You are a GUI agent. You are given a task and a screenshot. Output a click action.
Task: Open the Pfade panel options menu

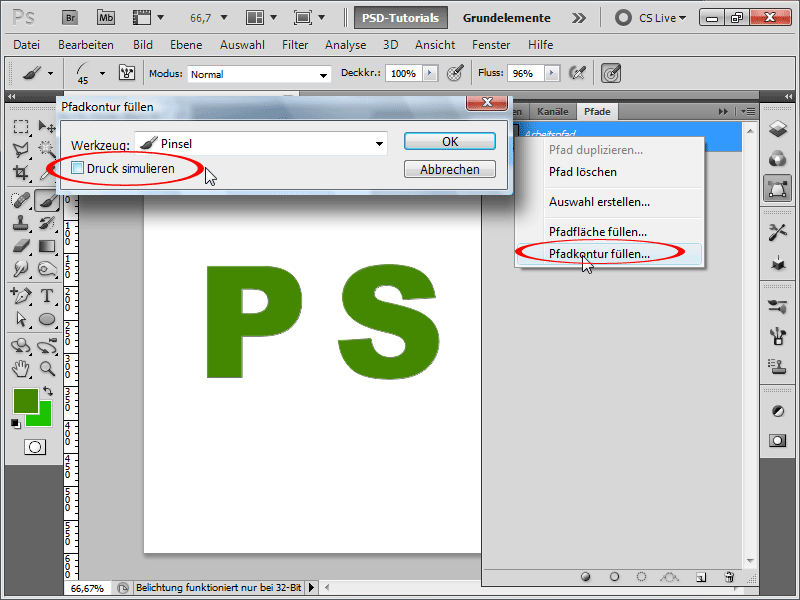748,111
